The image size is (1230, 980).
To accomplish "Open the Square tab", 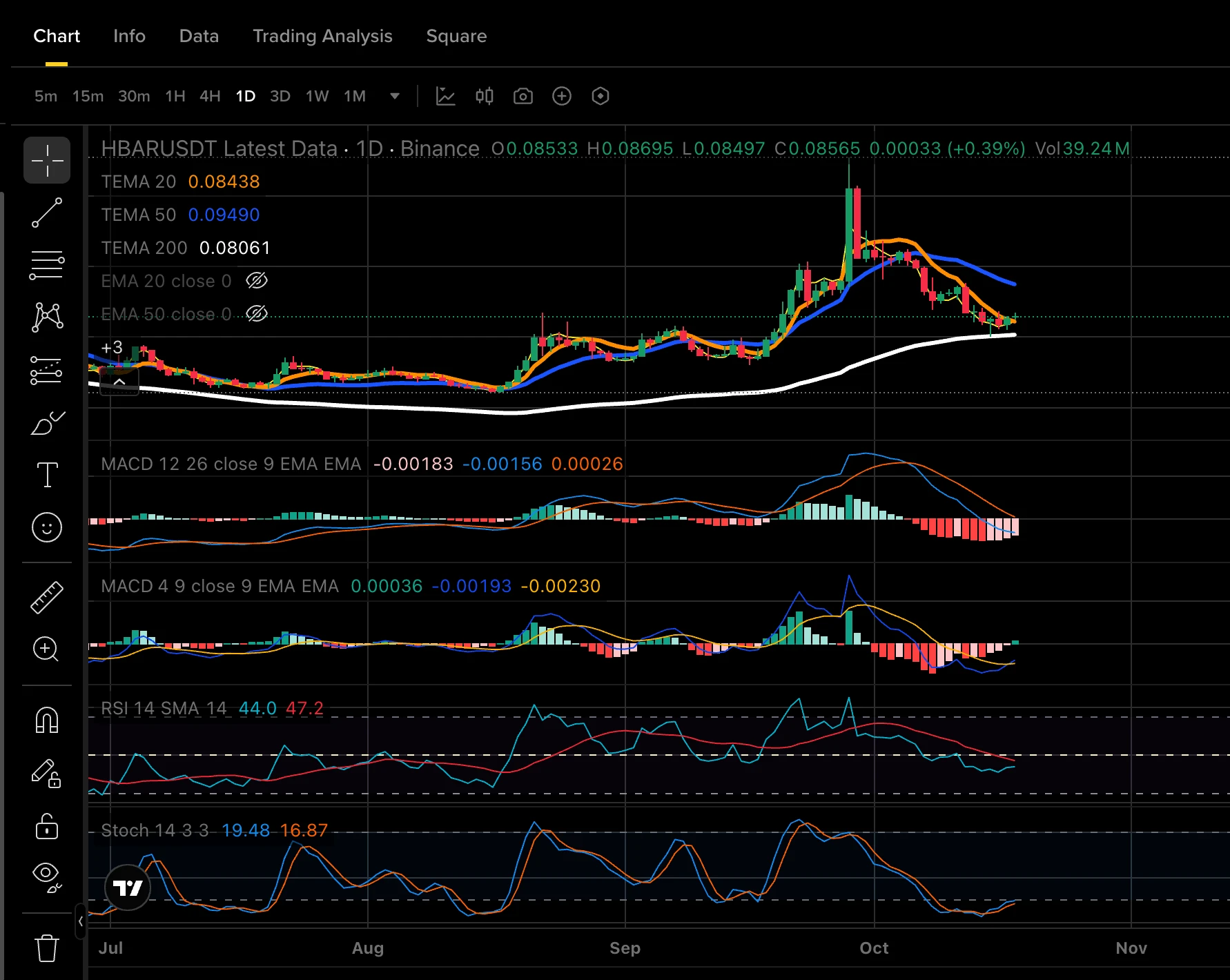I will point(456,36).
